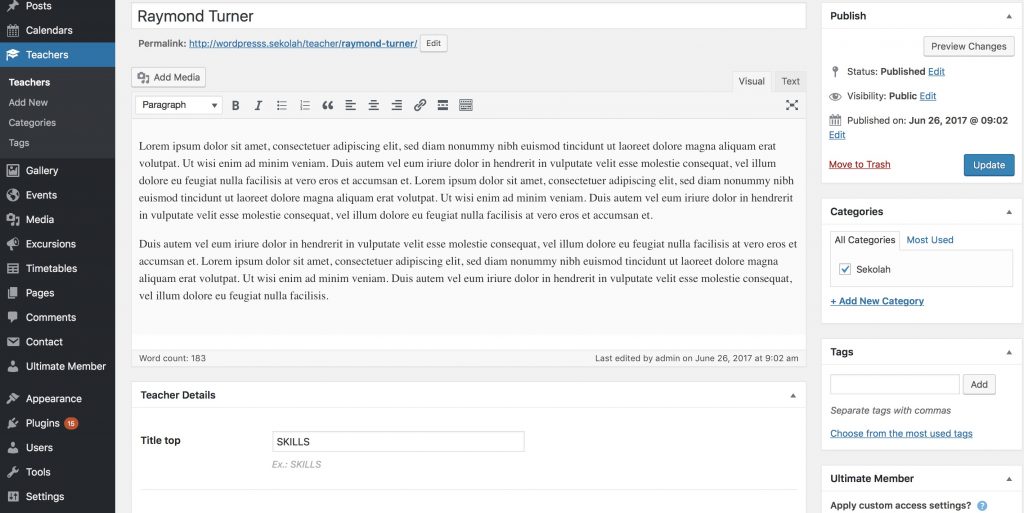Collapse the Ultimate Member panel
This screenshot has height=513, width=1024.
click(1009, 479)
